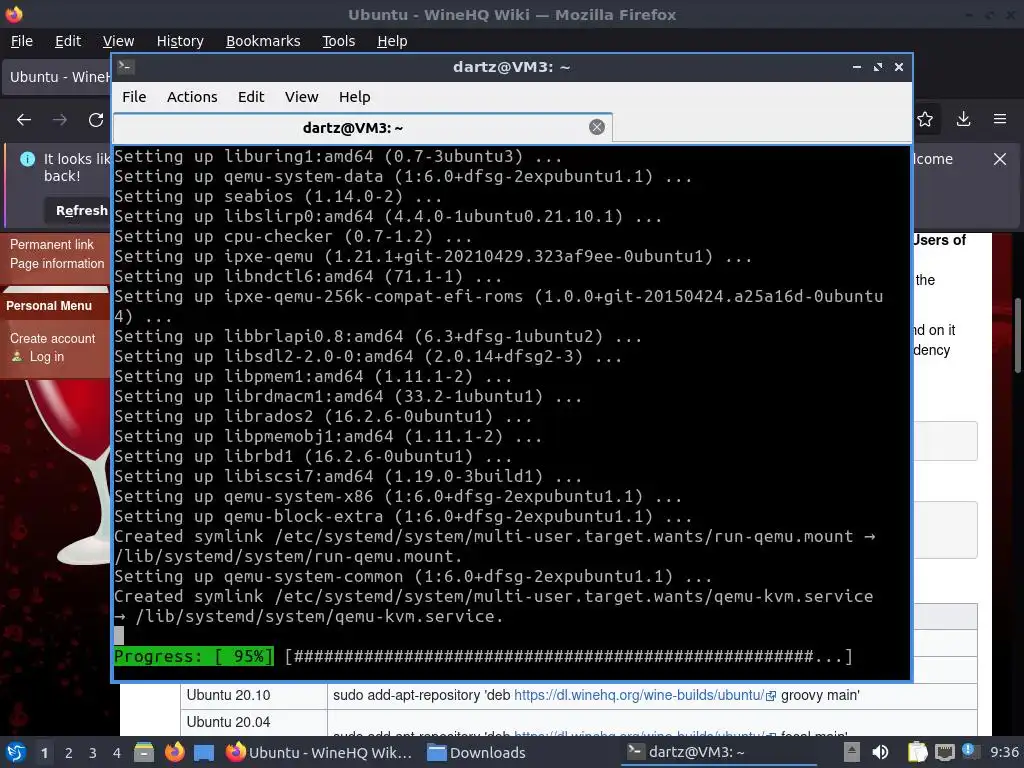This screenshot has height=768, width=1024.
Task: Open the volume control tray icon
Action: (x=880, y=752)
